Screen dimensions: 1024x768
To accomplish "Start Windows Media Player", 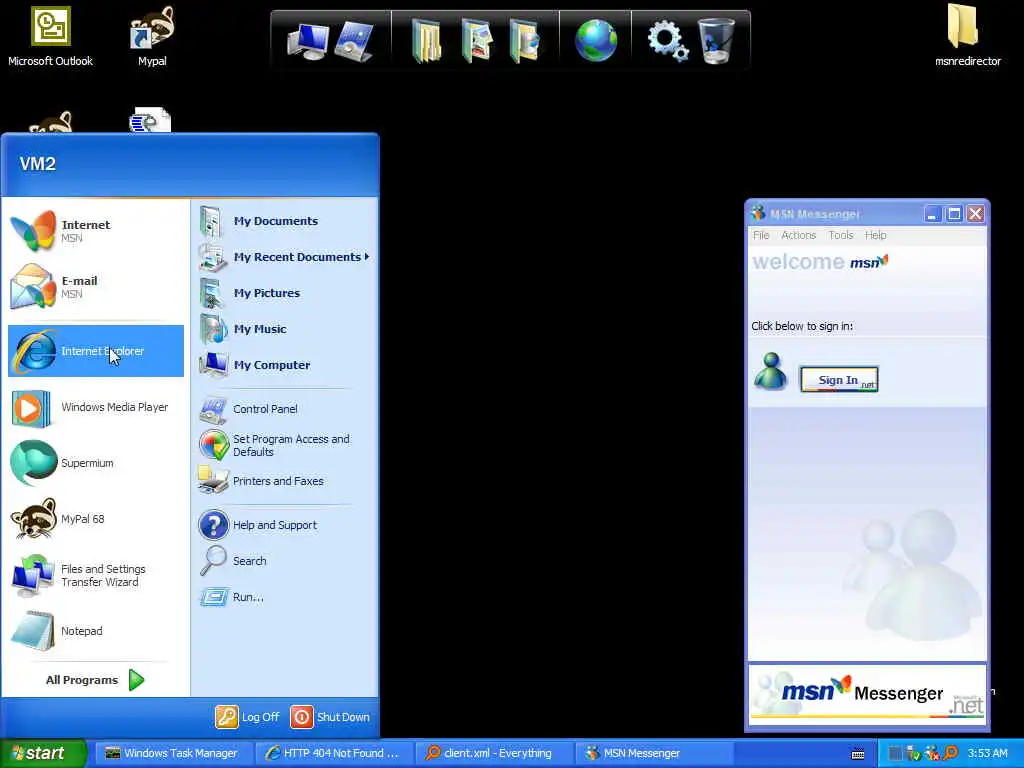I will 96,408.
